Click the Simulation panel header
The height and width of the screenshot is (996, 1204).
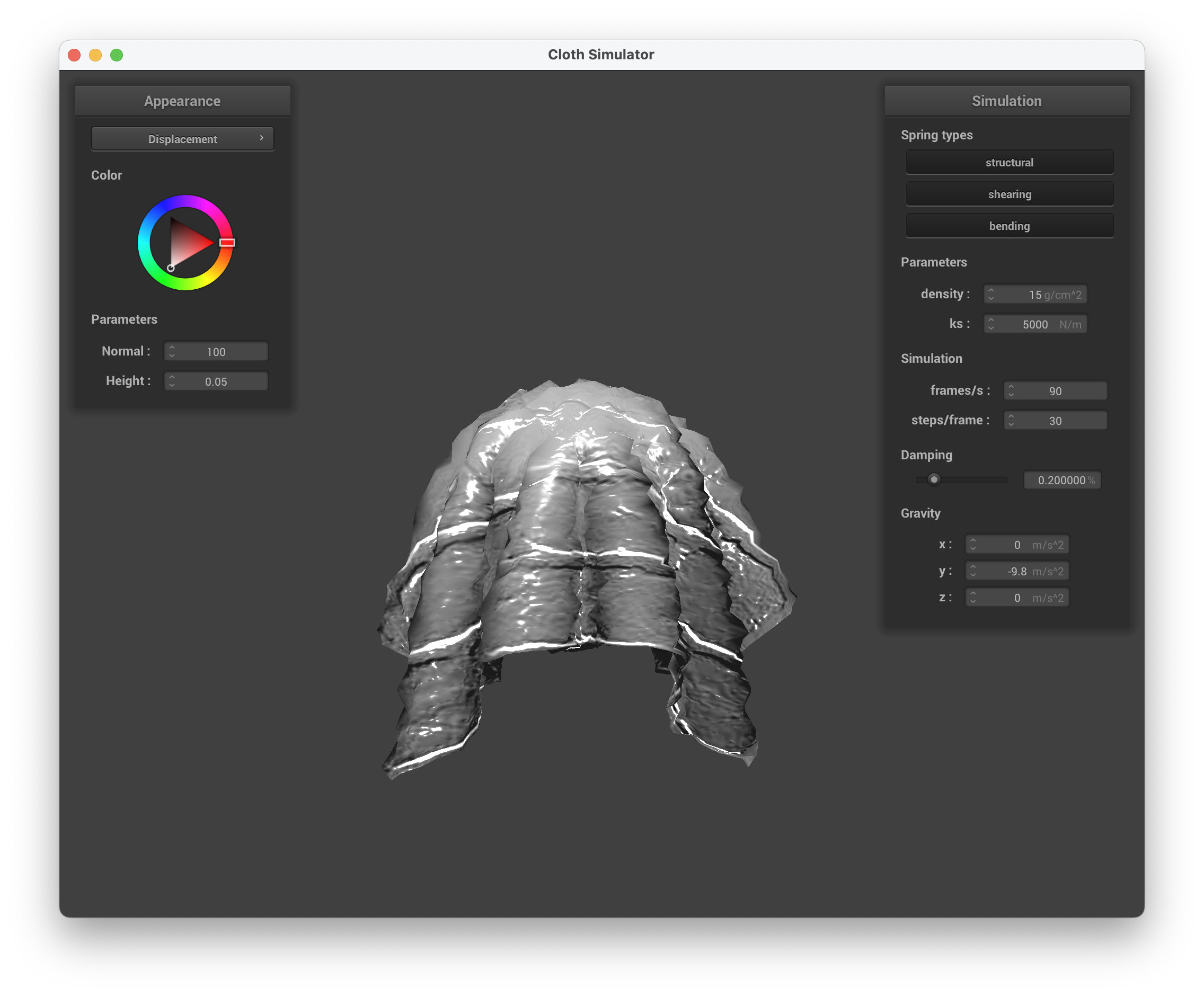point(1006,101)
